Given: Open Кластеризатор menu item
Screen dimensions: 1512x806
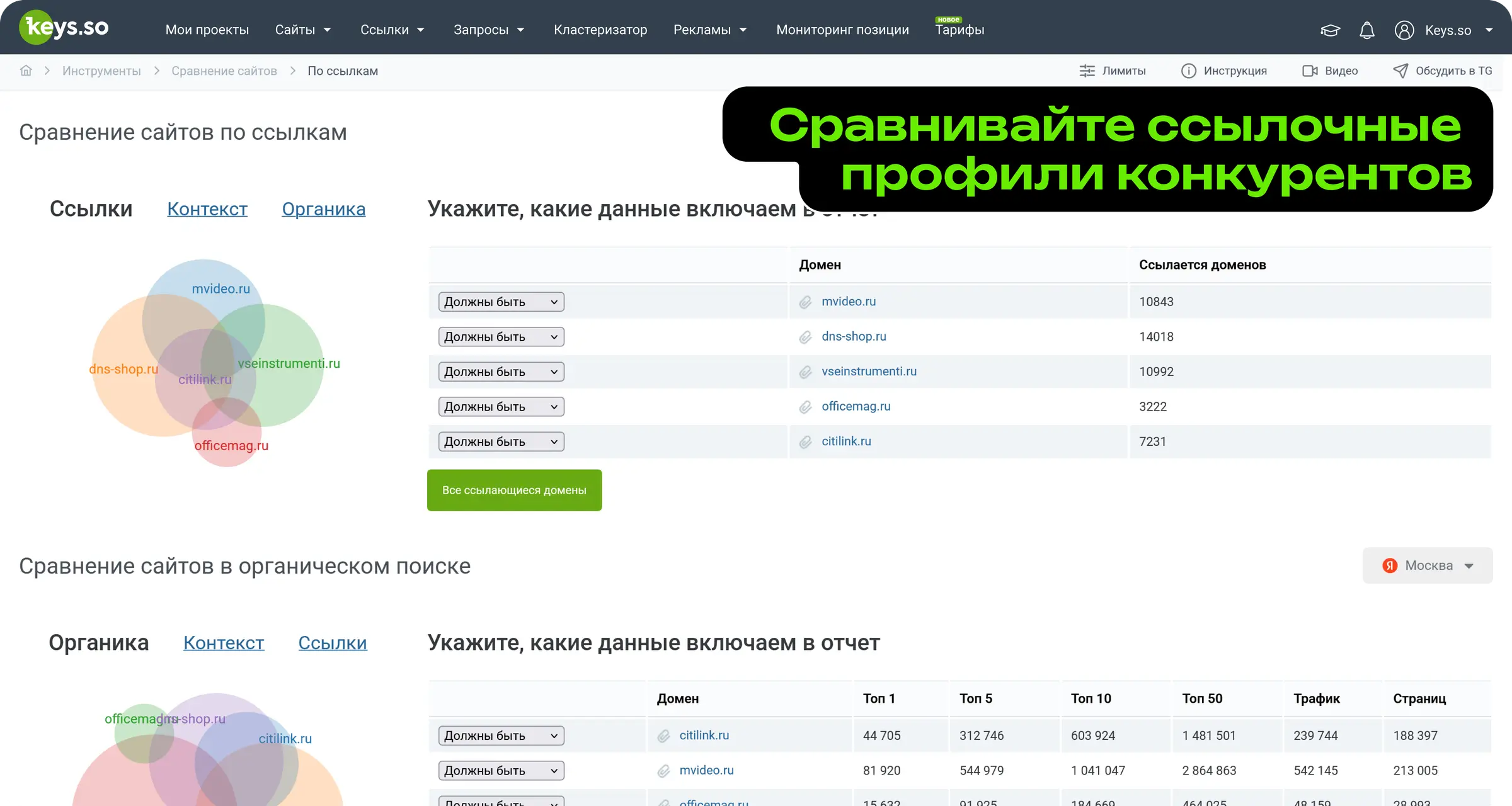Looking at the screenshot, I should [600, 30].
